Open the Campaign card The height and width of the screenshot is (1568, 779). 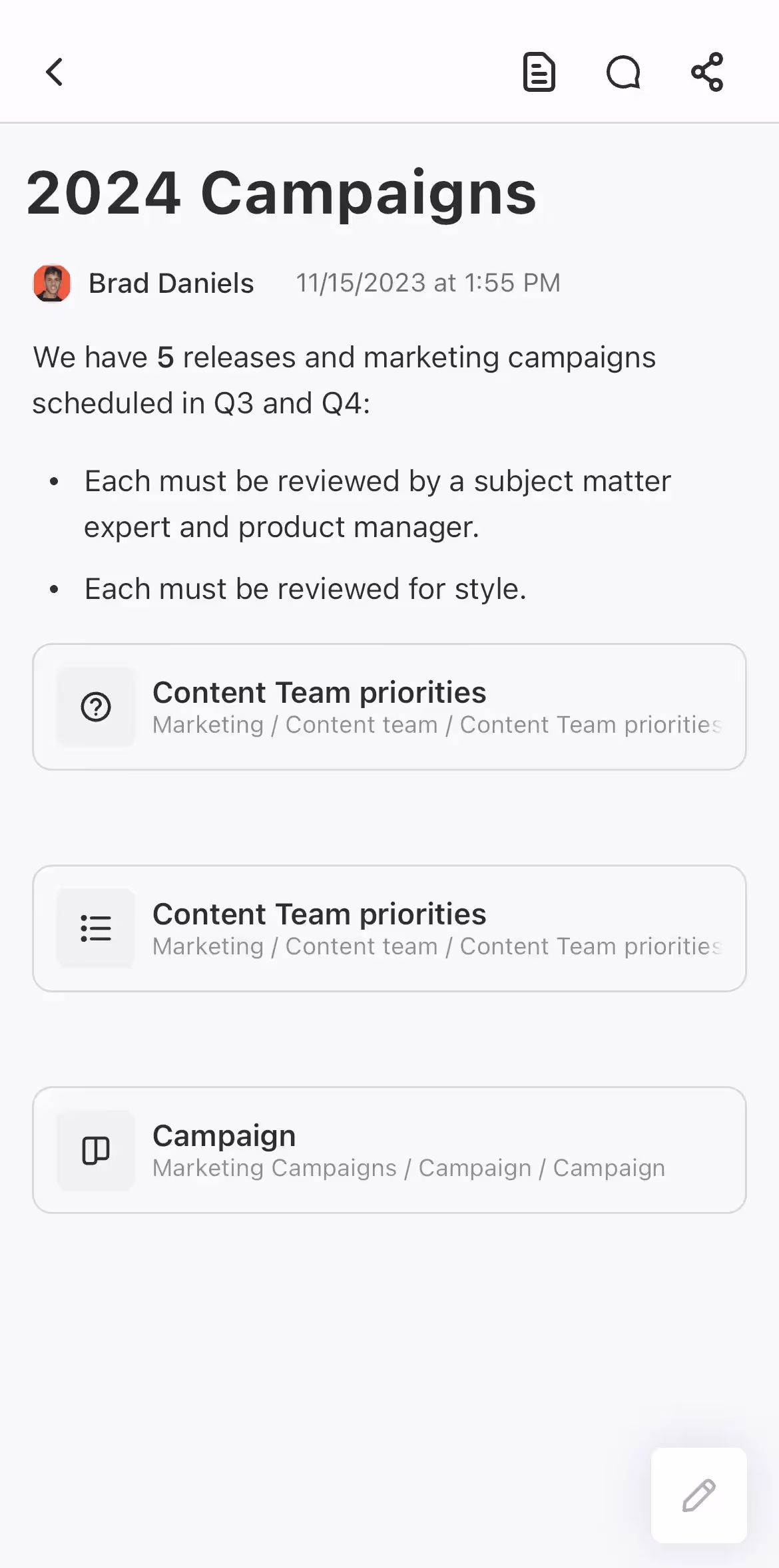click(x=389, y=1149)
